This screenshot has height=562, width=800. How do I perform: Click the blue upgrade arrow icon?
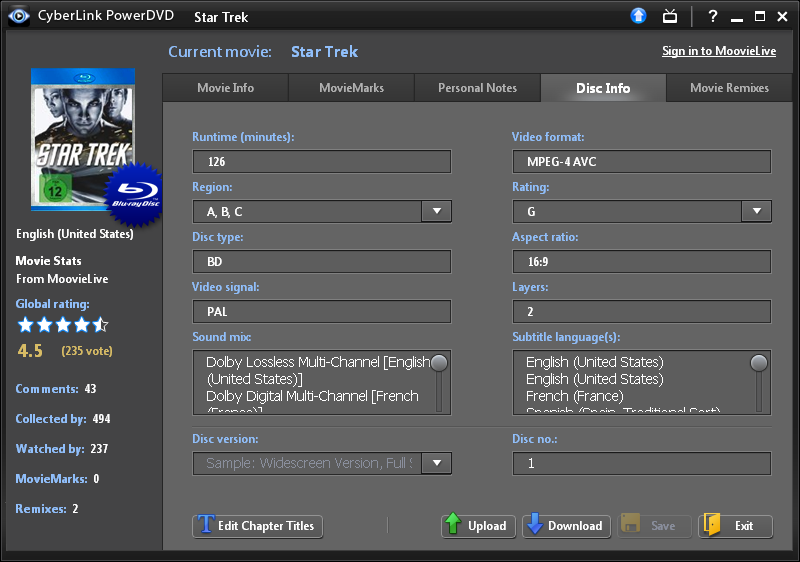tap(639, 16)
